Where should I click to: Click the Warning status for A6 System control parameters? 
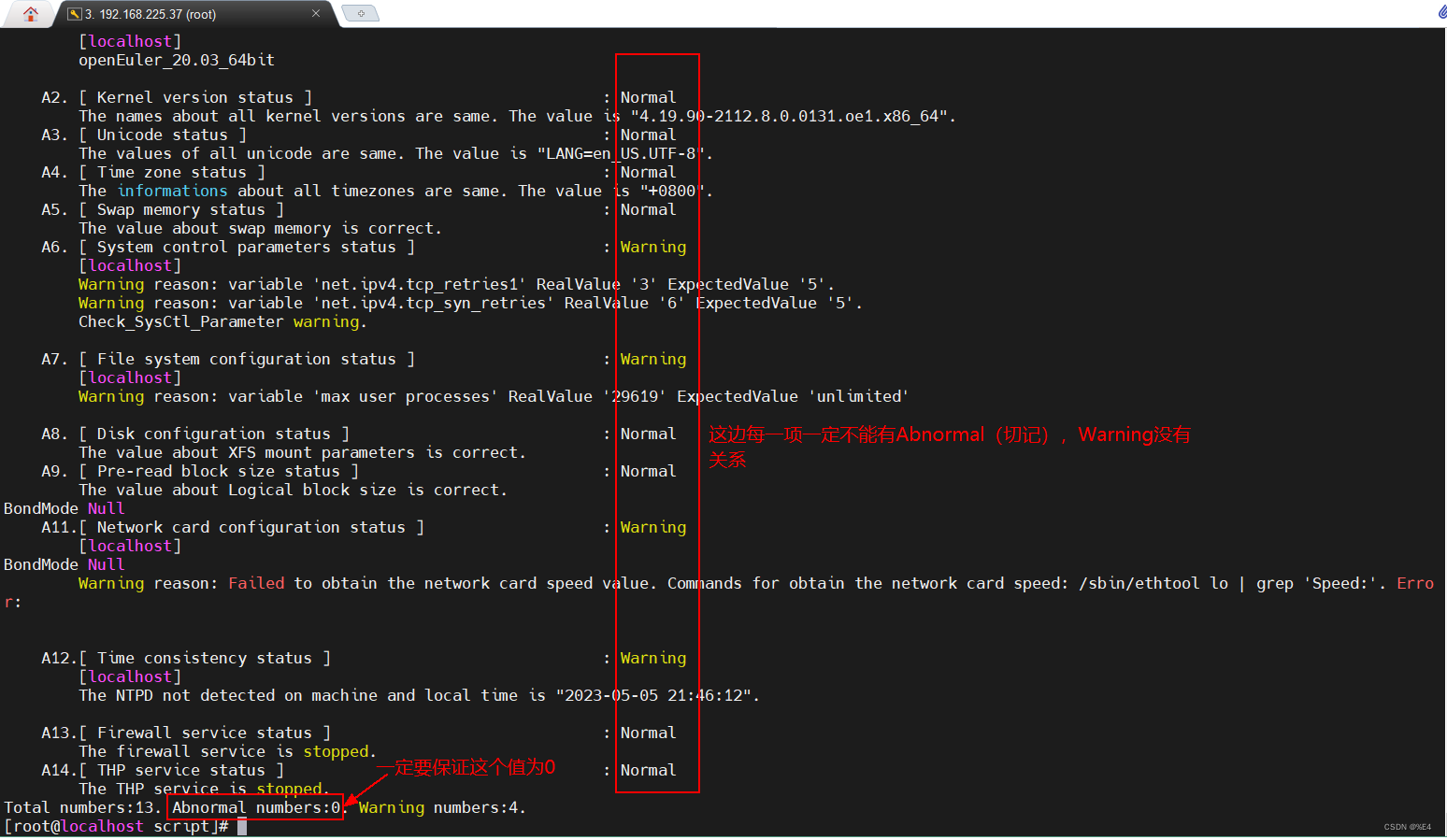click(652, 246)
